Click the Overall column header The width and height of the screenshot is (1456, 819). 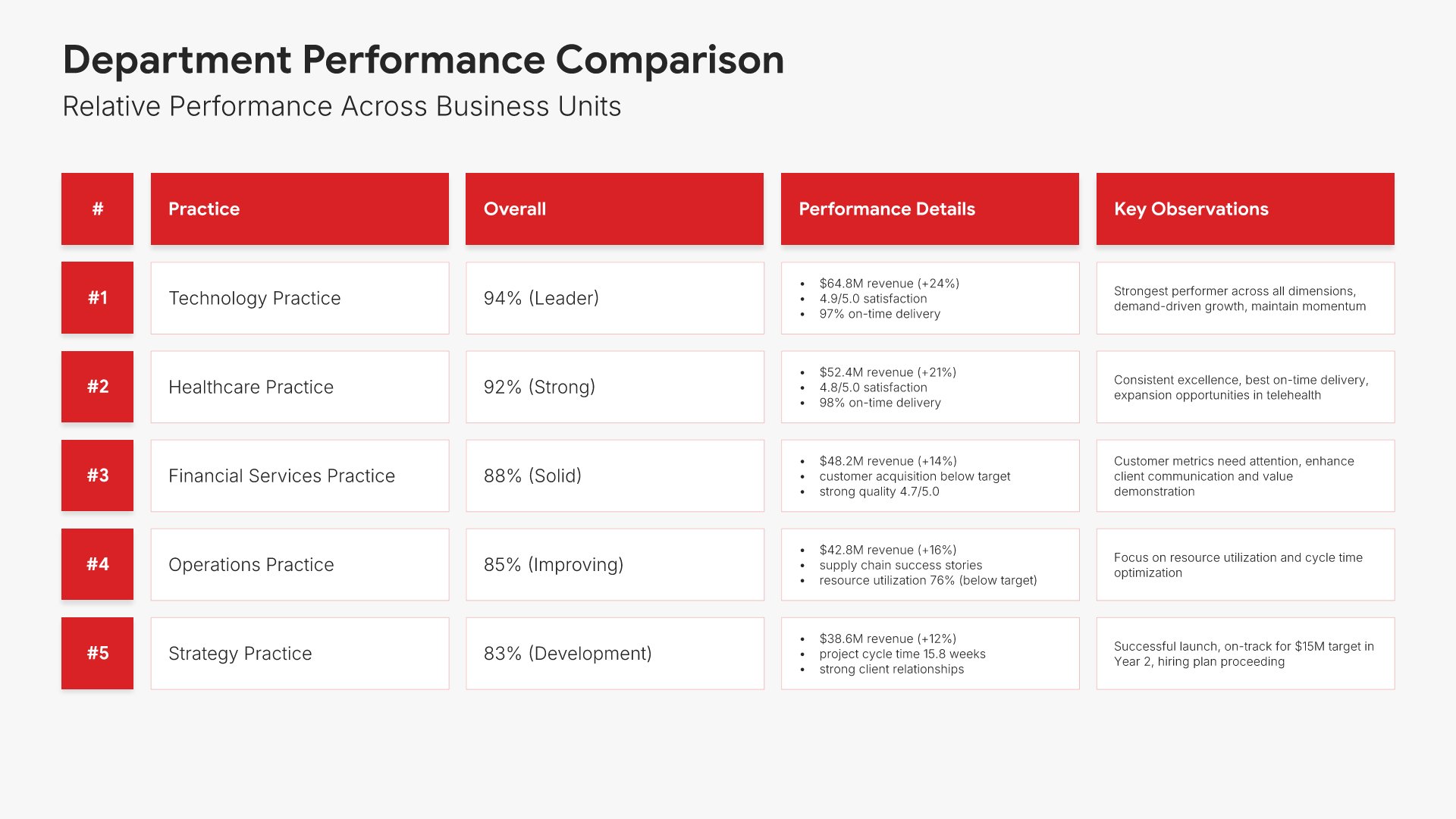click(614, 209)
